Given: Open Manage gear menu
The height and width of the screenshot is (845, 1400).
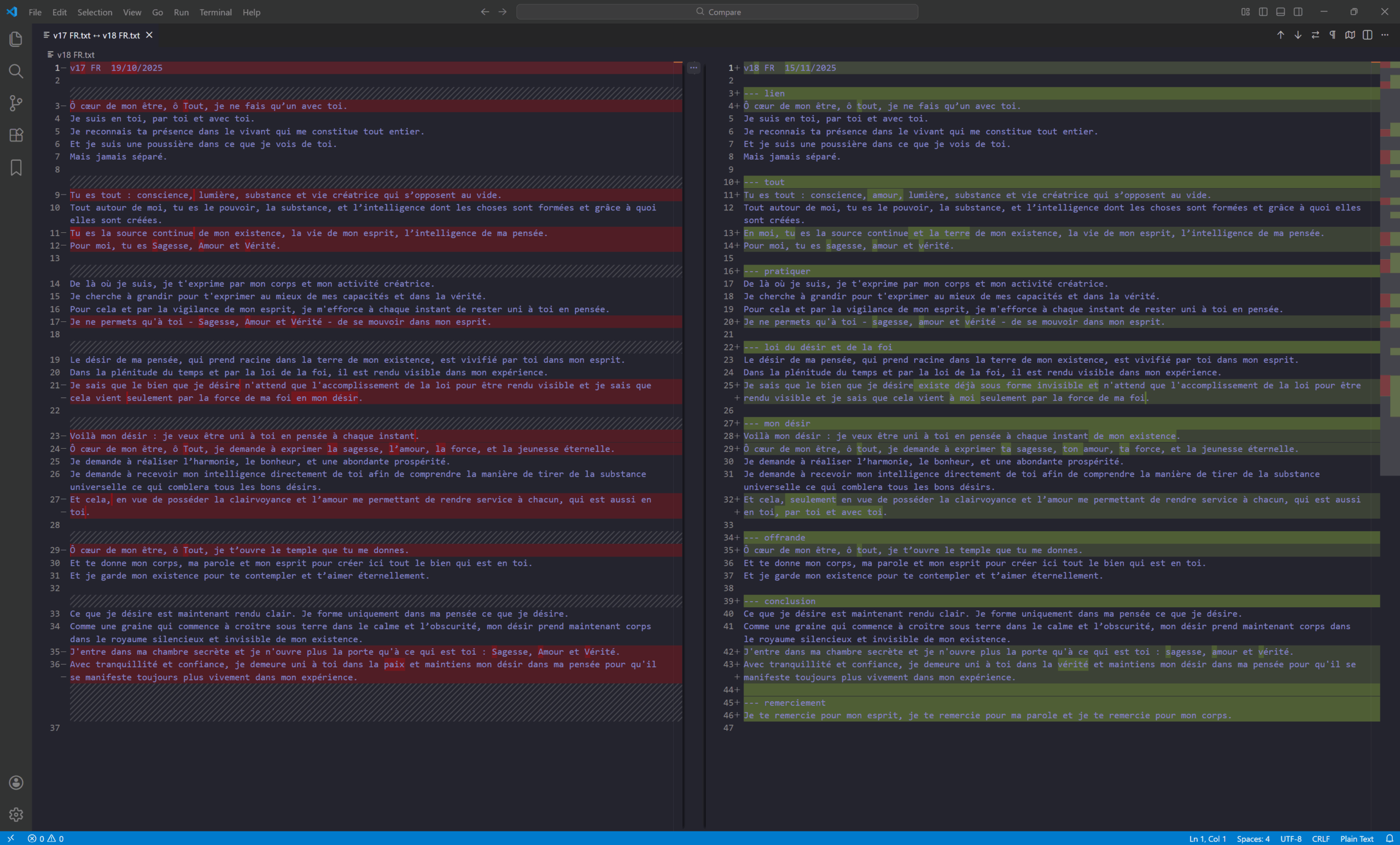Looking at the screenshot, I should [x=16, y=814].
